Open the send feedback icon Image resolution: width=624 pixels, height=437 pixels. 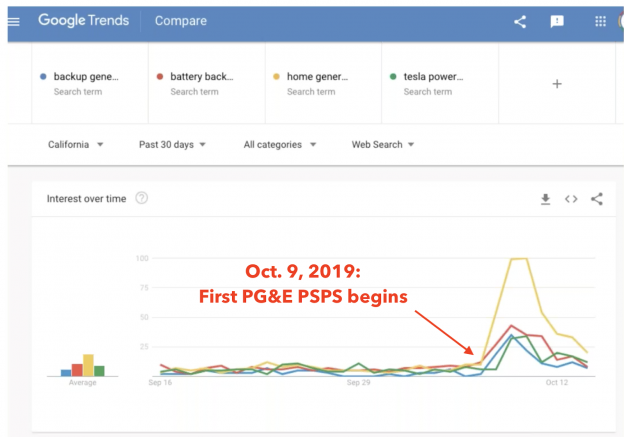(x=557, y=21)
